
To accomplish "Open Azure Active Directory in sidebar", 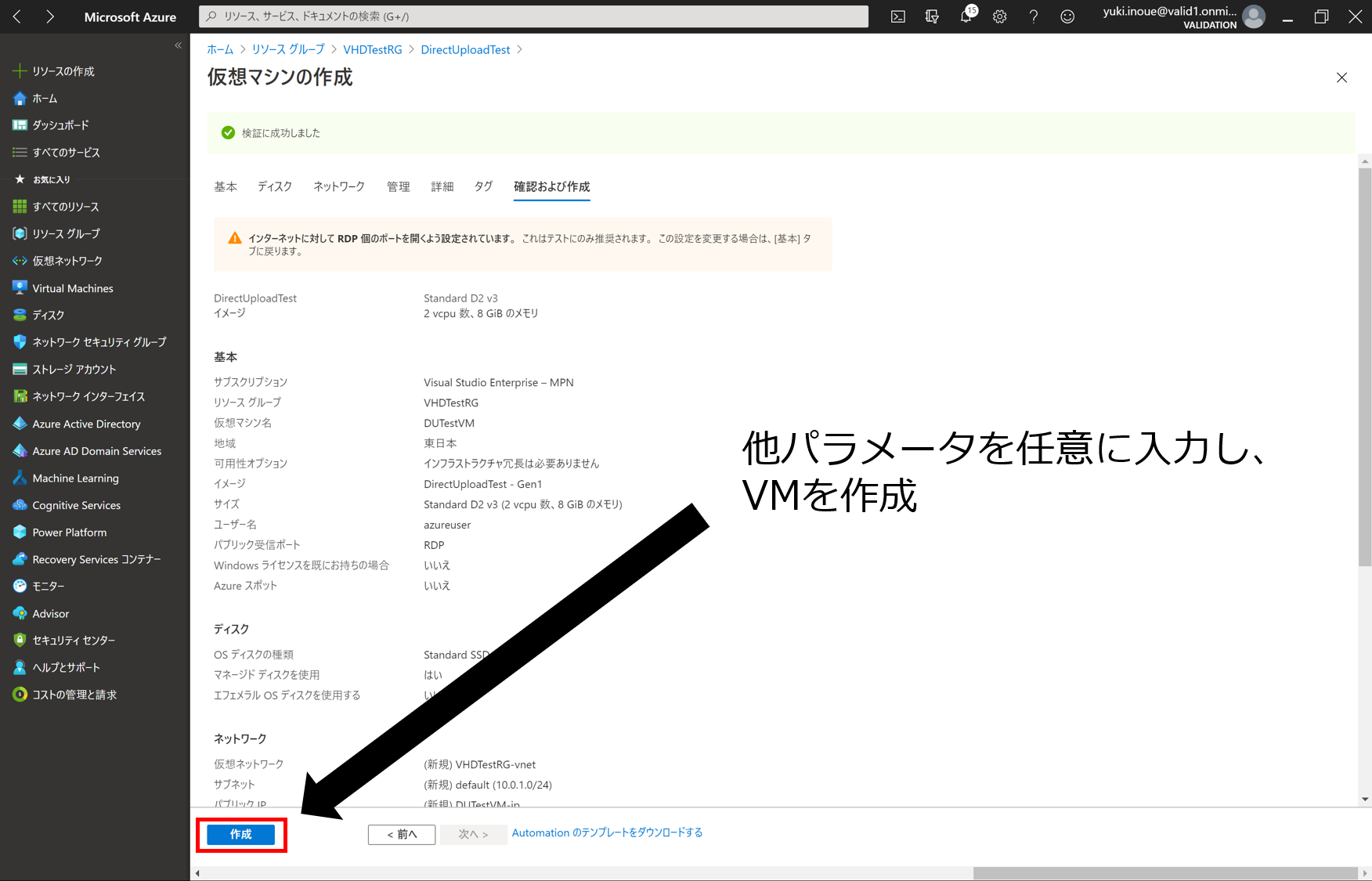I will click(86, 424).
